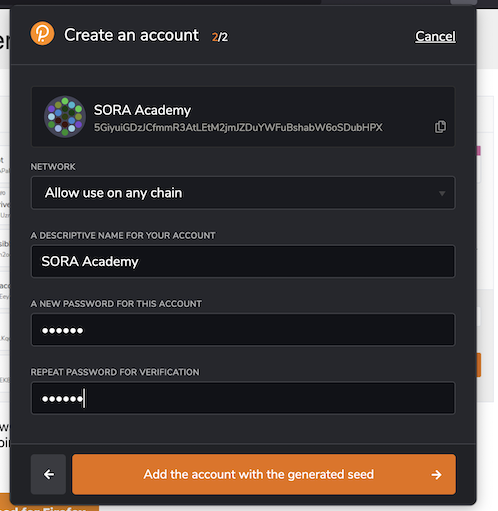
Task: Click 'Repeat password for verification' label
Action: [115, 372]
